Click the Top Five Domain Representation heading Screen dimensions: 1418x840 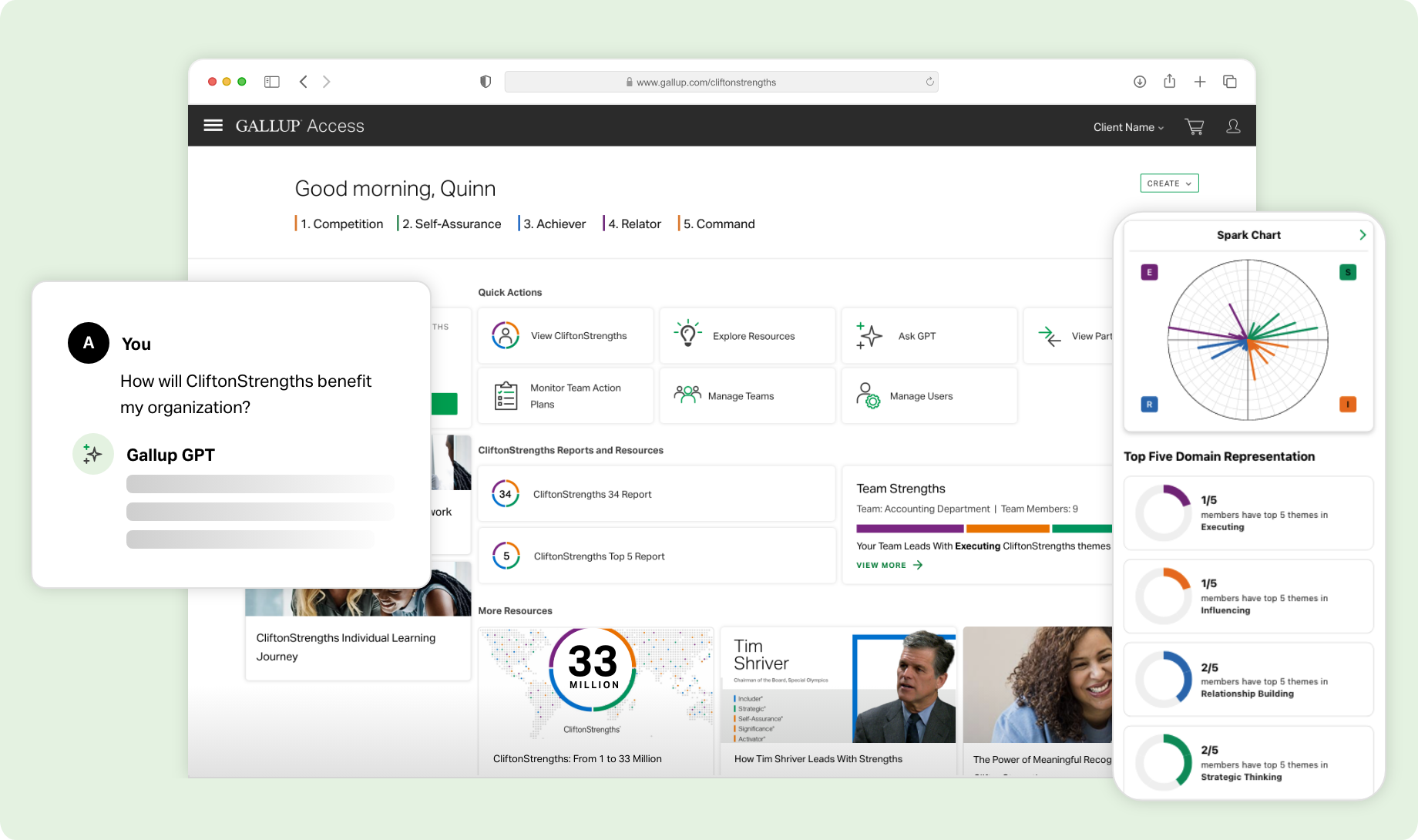tap(1219, 456)
